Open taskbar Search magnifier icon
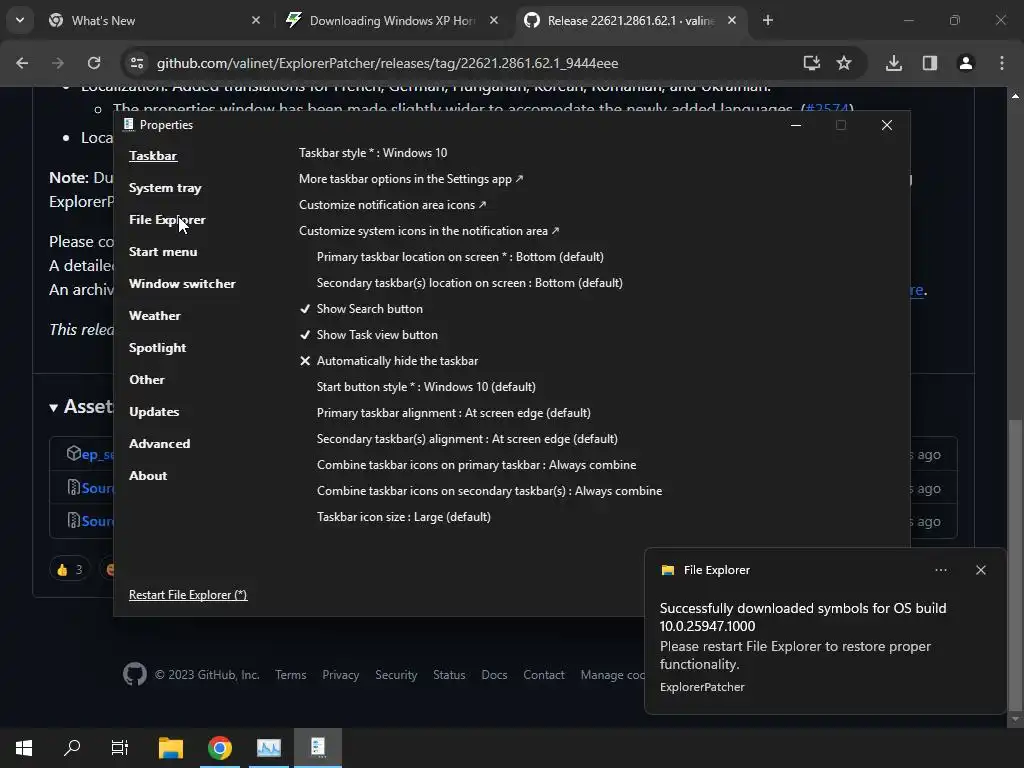This screenshot has width=1024, height=768. point(72,747)
